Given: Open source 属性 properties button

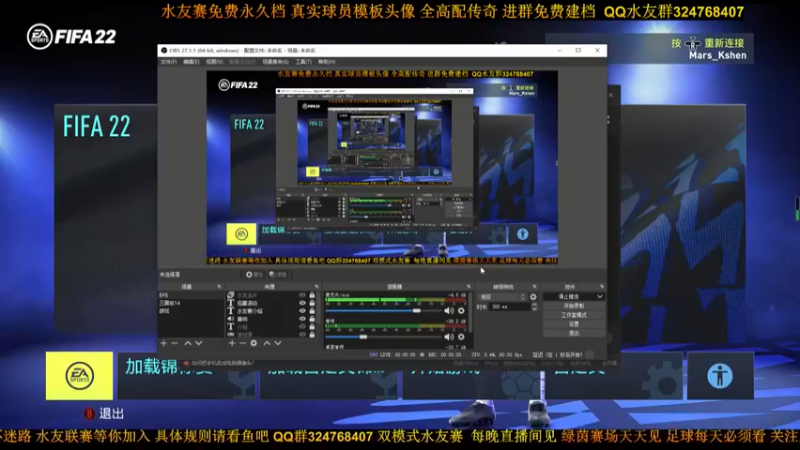Looking at the screenshot, I should (254, 274).
